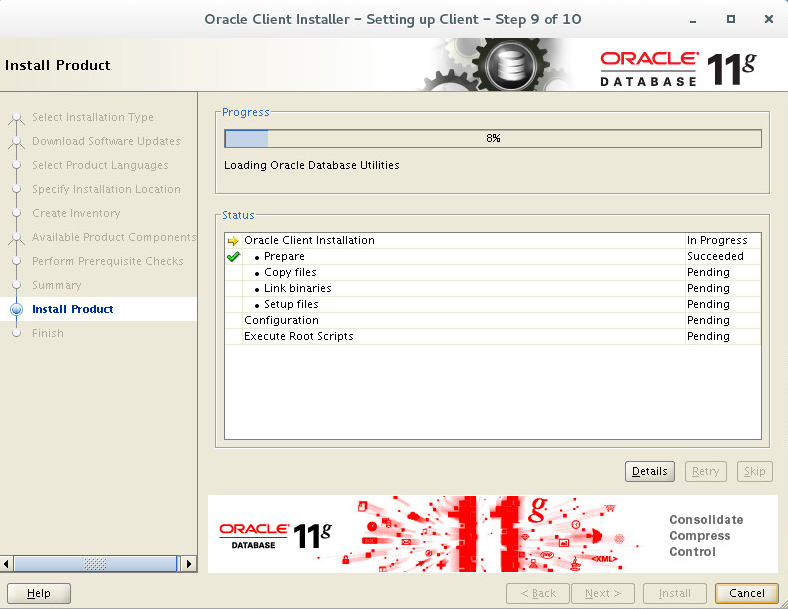Click Loading Oracle Database Utilities message
The image size is (788, 609).
(312, 165)
